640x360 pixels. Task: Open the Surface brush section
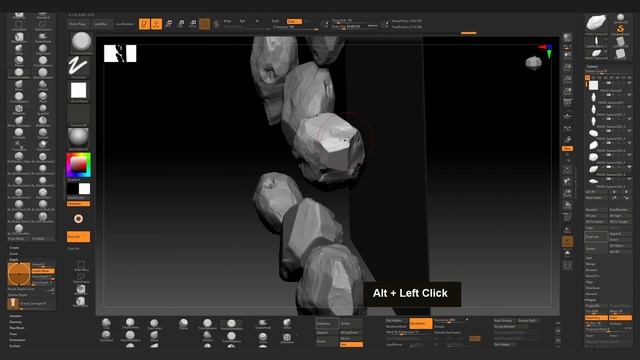(15, 346)
